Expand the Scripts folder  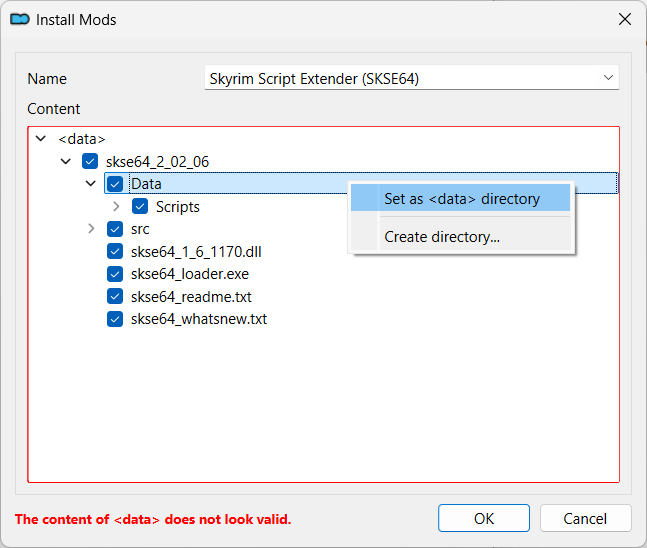tap(116, 206)
